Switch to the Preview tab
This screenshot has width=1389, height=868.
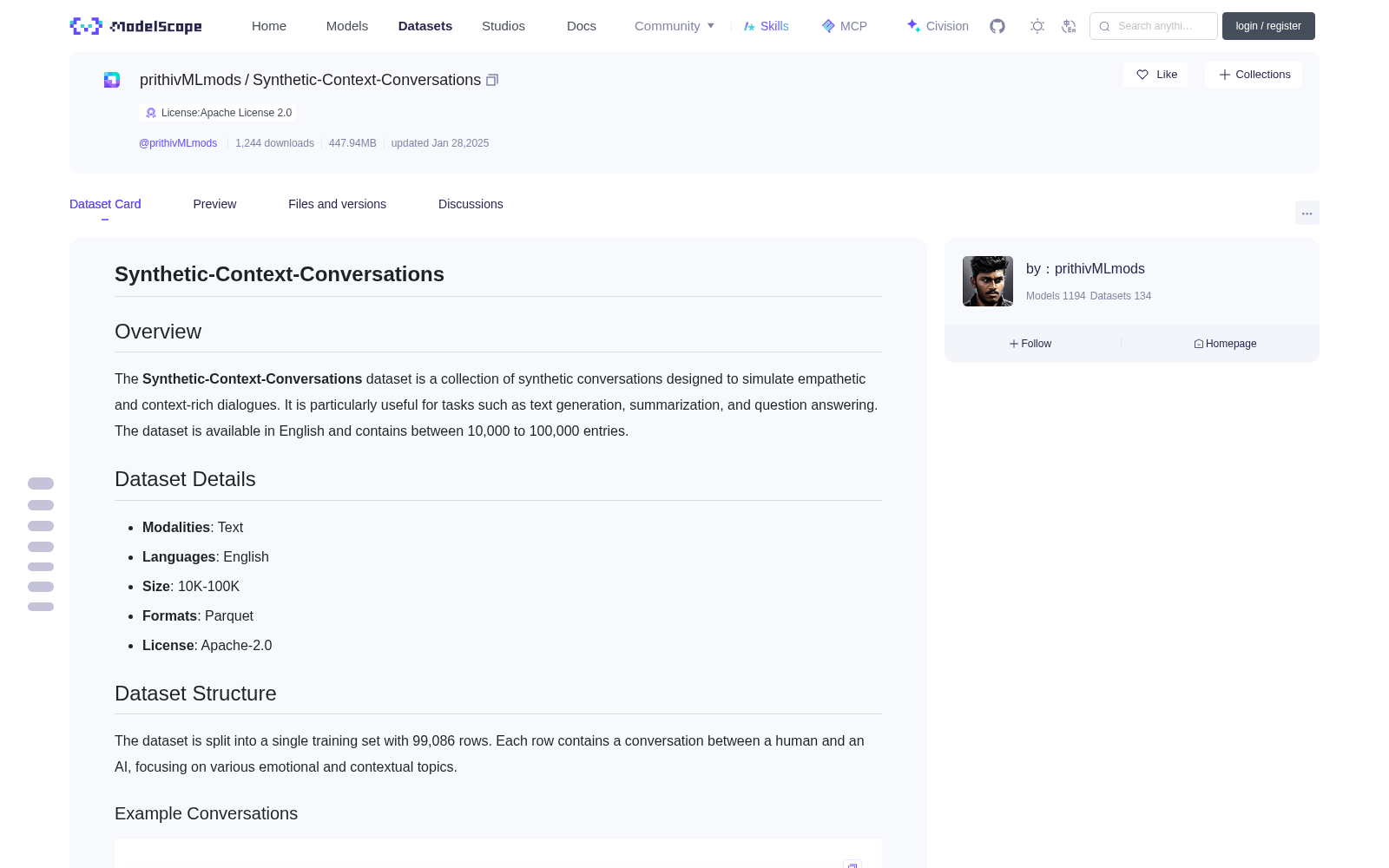click(214, 204)
